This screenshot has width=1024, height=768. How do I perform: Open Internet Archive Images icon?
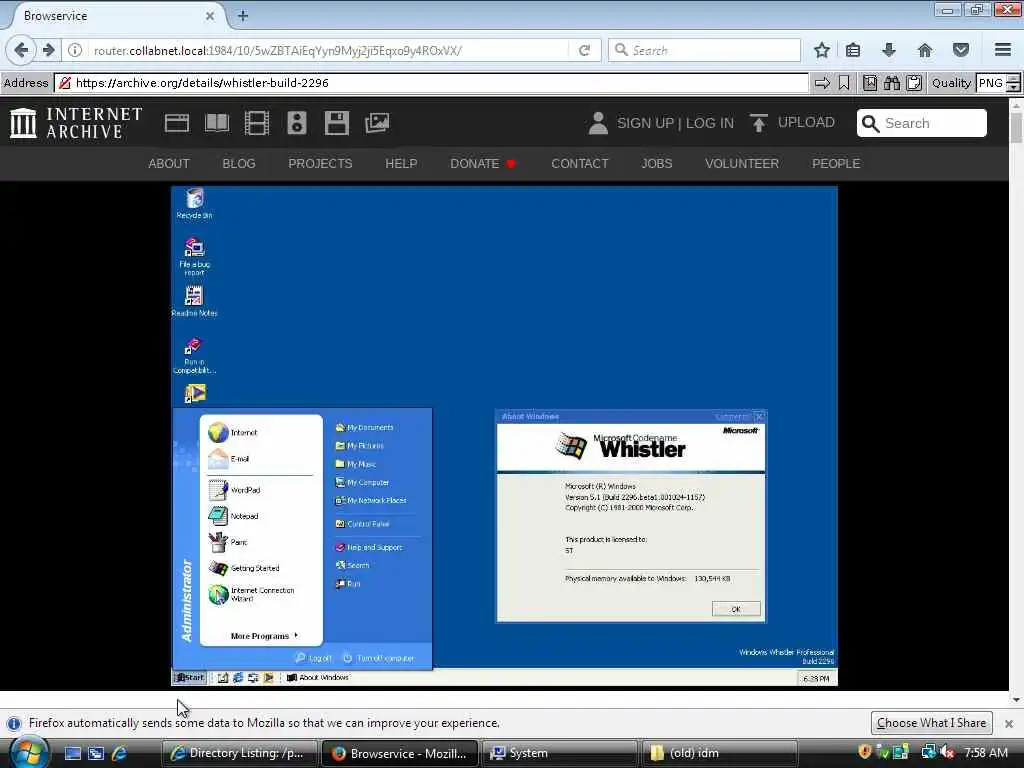pyautogui.click(x=377, y=123)
